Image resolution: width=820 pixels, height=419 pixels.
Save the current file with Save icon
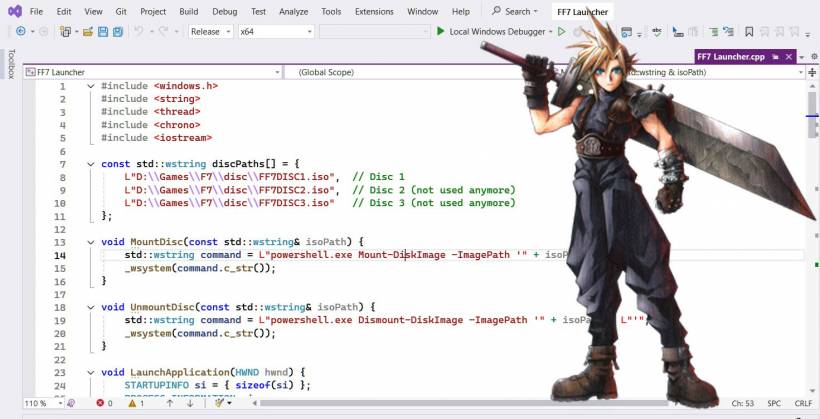pos(103,32)
